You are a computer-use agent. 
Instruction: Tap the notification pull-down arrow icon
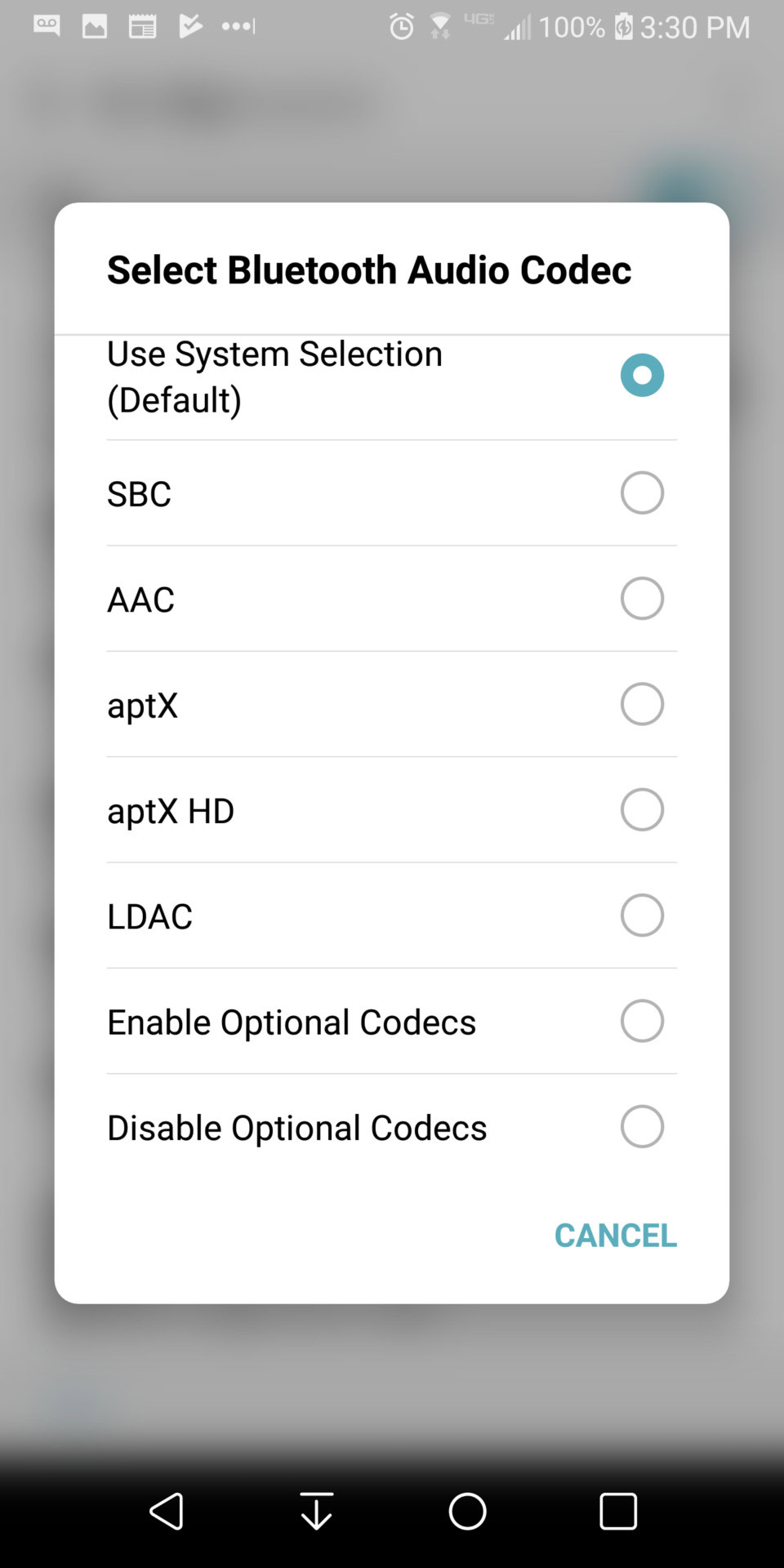(316, 1511)
